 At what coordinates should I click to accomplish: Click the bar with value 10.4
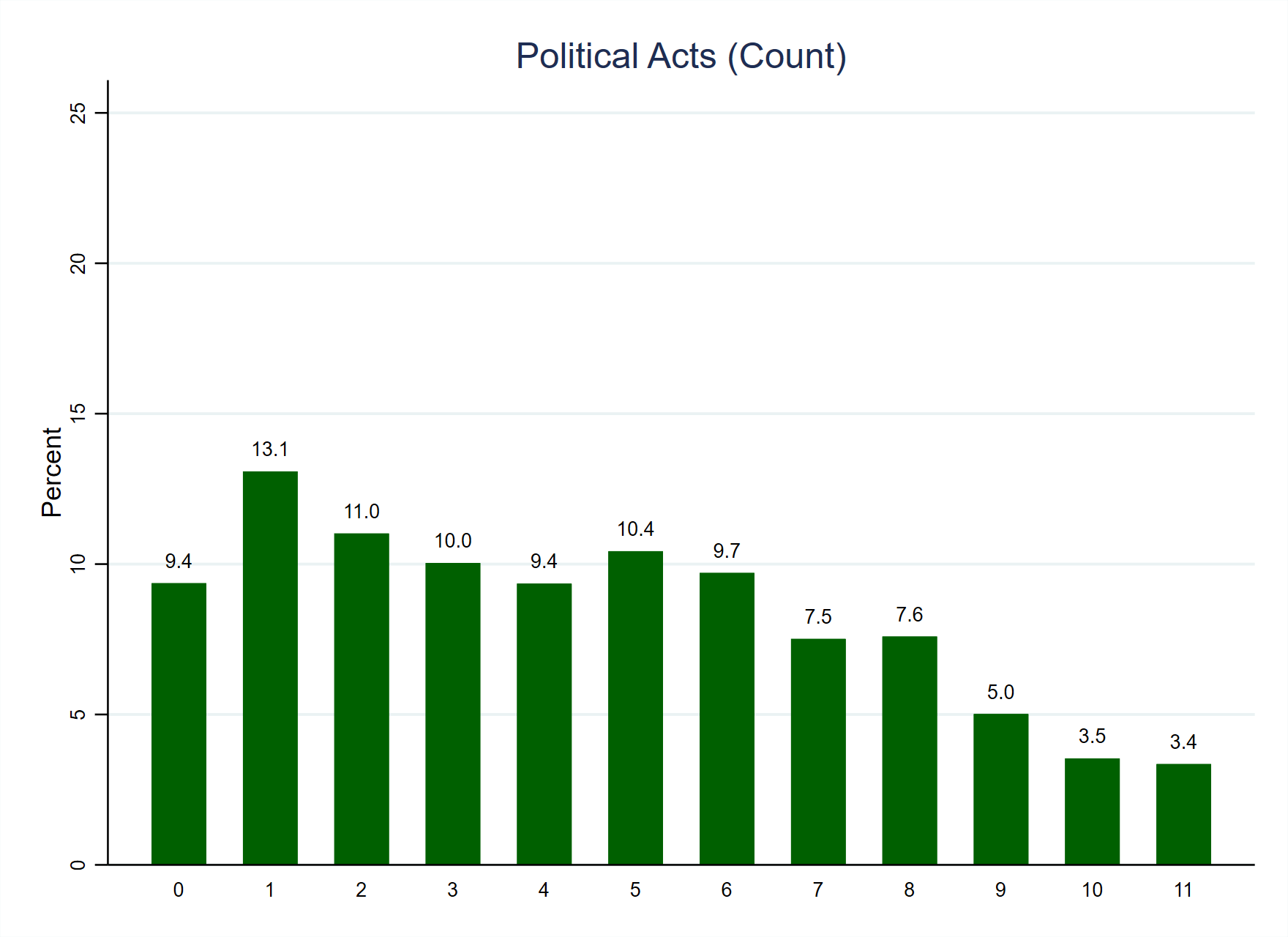coord(635,708)
